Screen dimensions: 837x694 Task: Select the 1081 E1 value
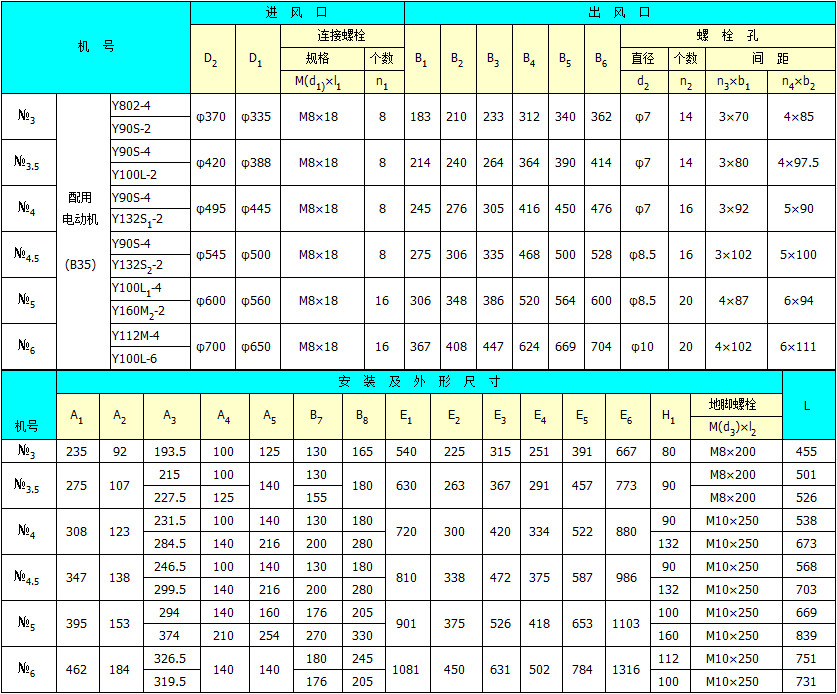coord(406,669)
